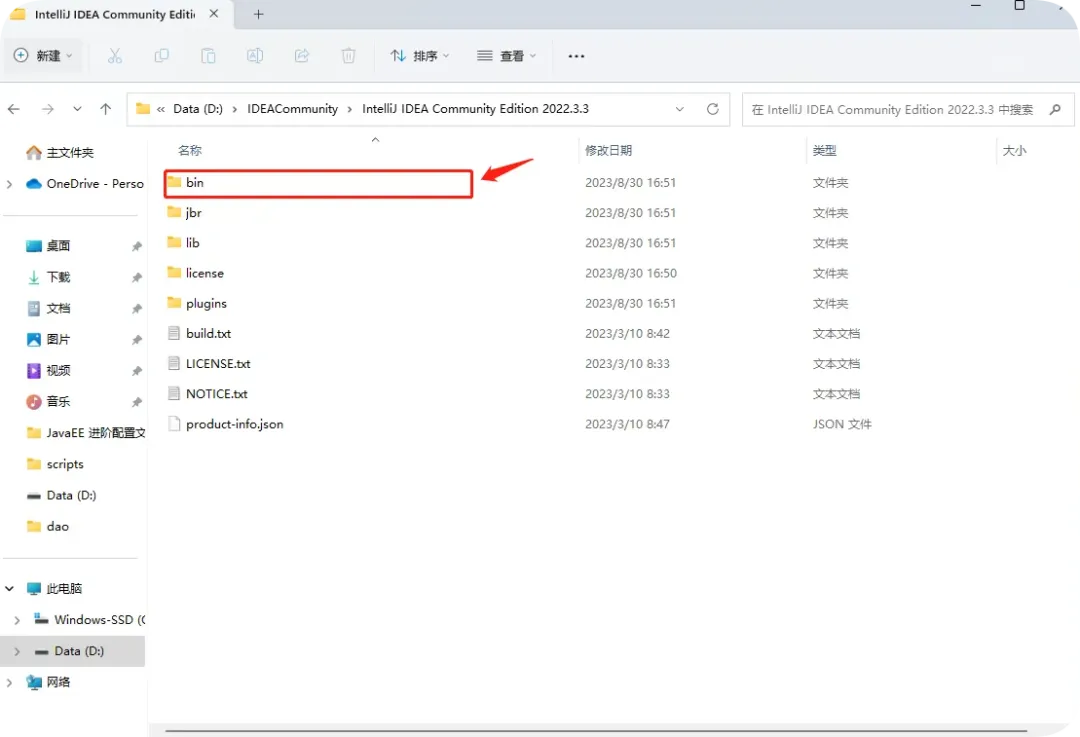1080x737 pixels.
Task: Open 视频 in the sidebar
Action: [48, 371]
